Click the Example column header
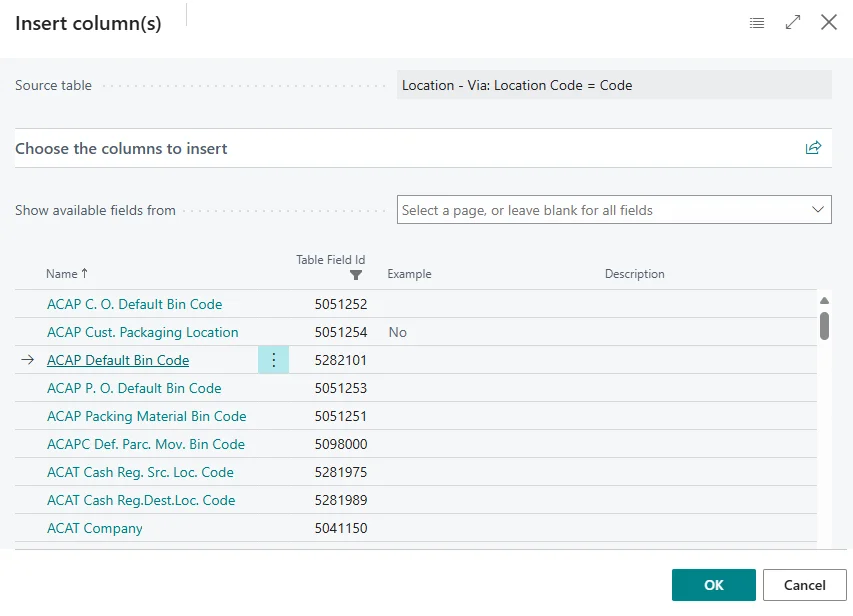 (x=409, y=274)
